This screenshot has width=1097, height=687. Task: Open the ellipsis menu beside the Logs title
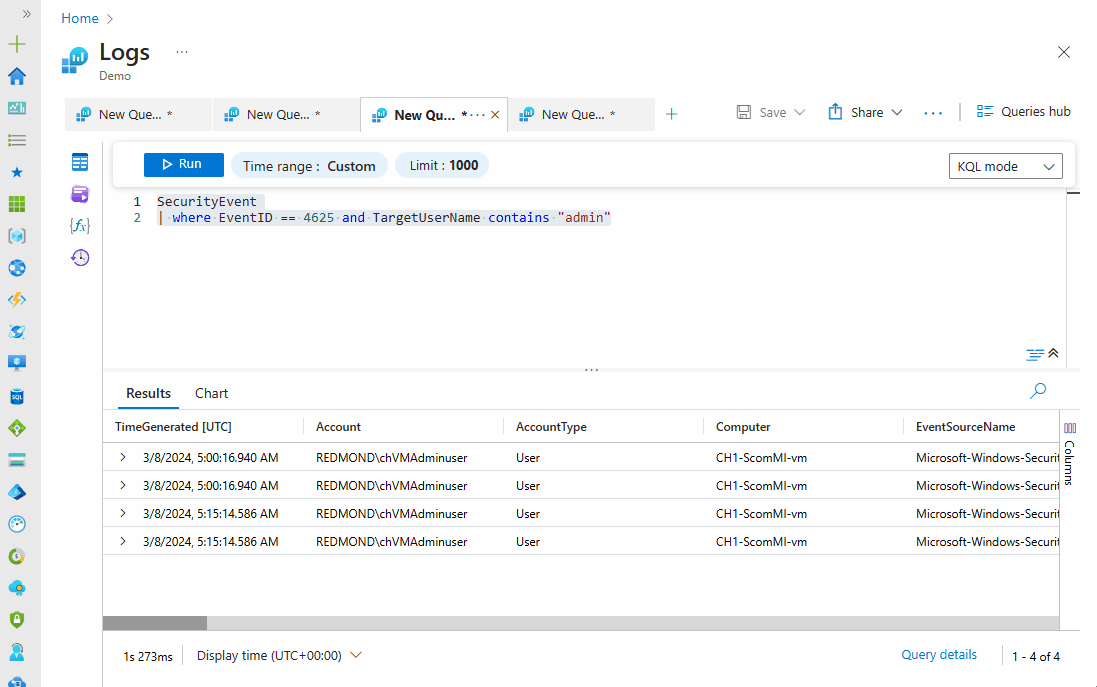pyautogui.click(x=182, y=52)
